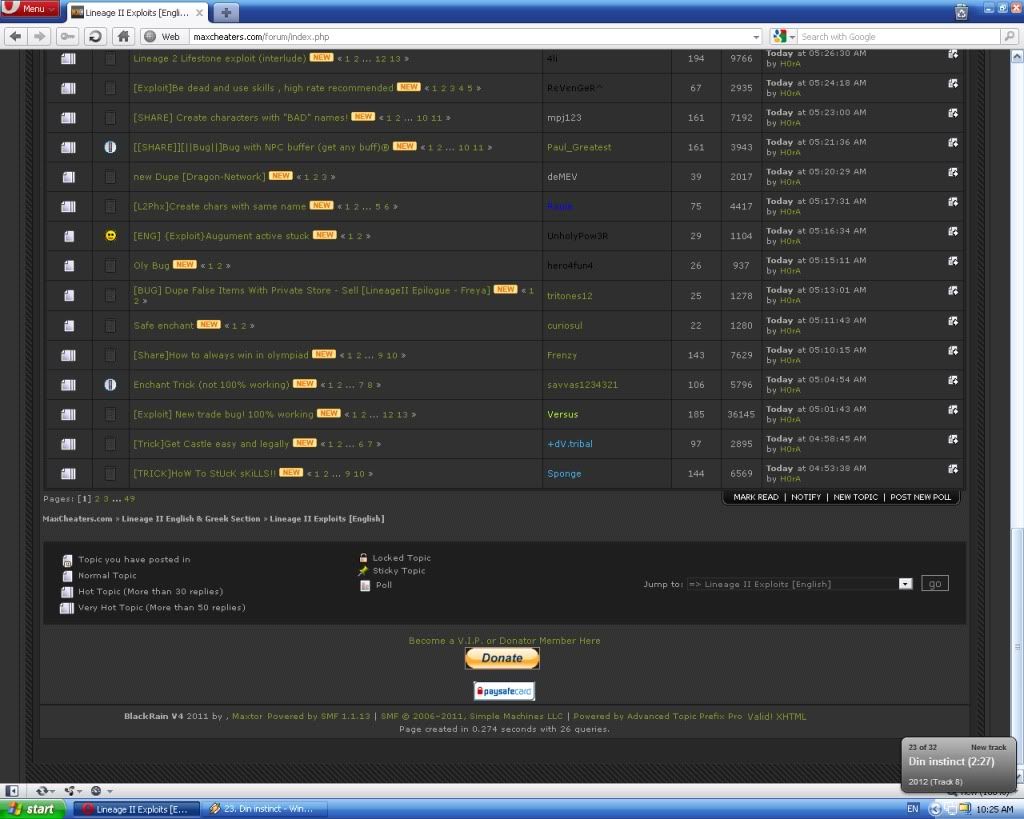The image size is (1024, 819).
Task: Open last post of New trade bug topic
Action: point(953,410)
